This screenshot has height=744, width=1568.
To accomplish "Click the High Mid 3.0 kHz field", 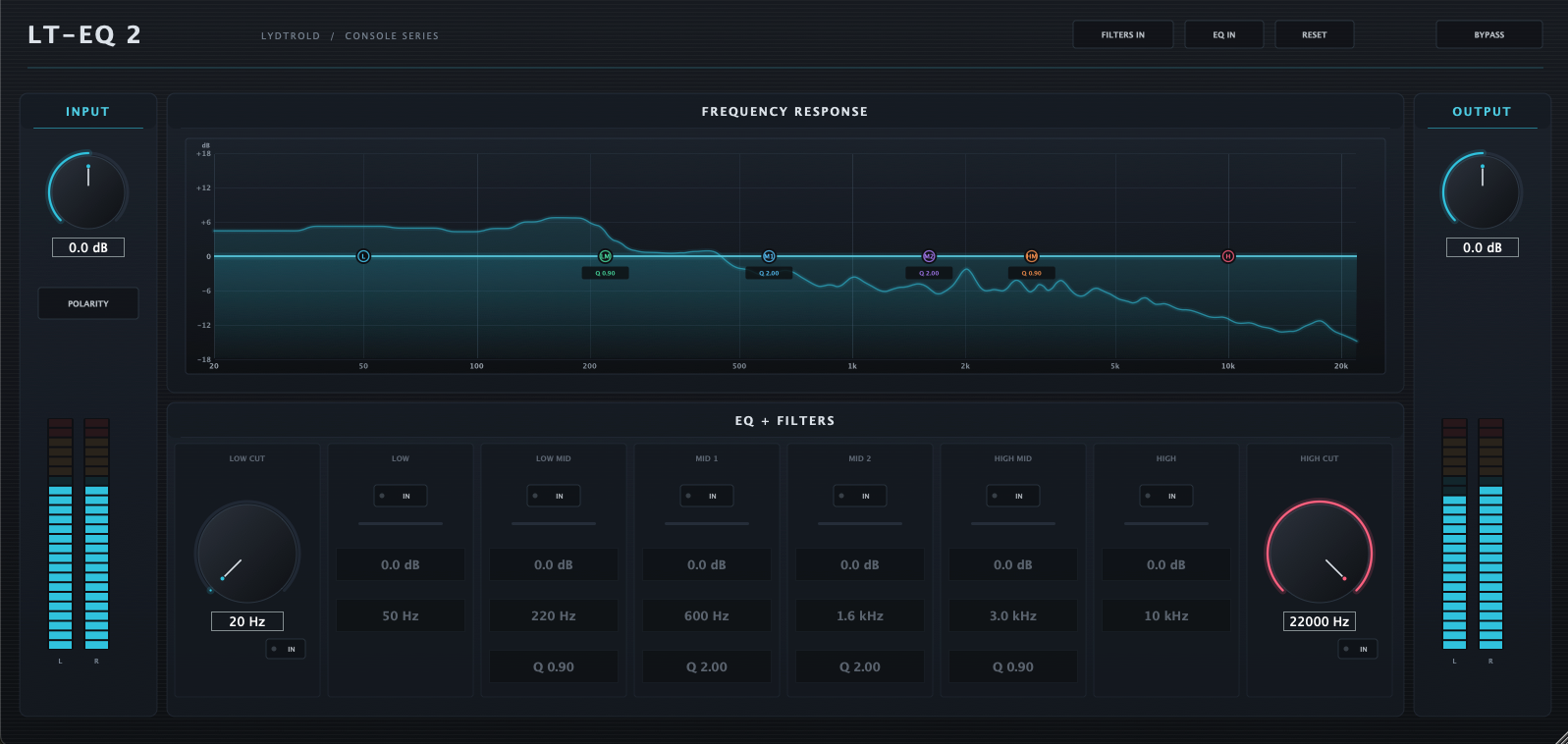I will (1013, 615).
